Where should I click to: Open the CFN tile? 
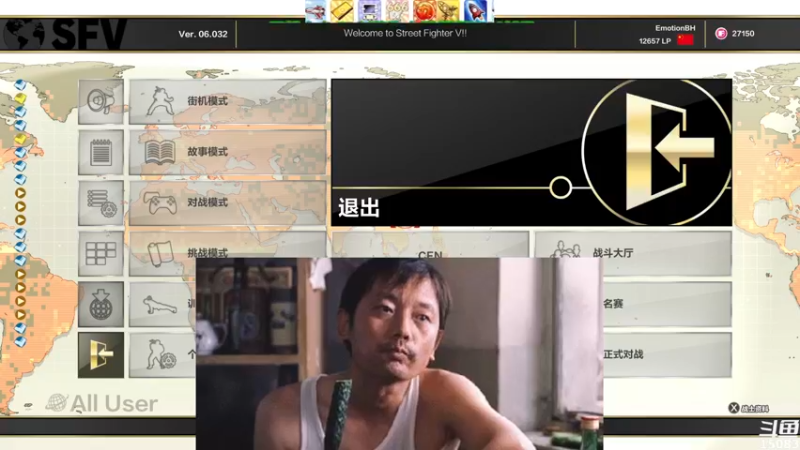(x=430, y=245)
